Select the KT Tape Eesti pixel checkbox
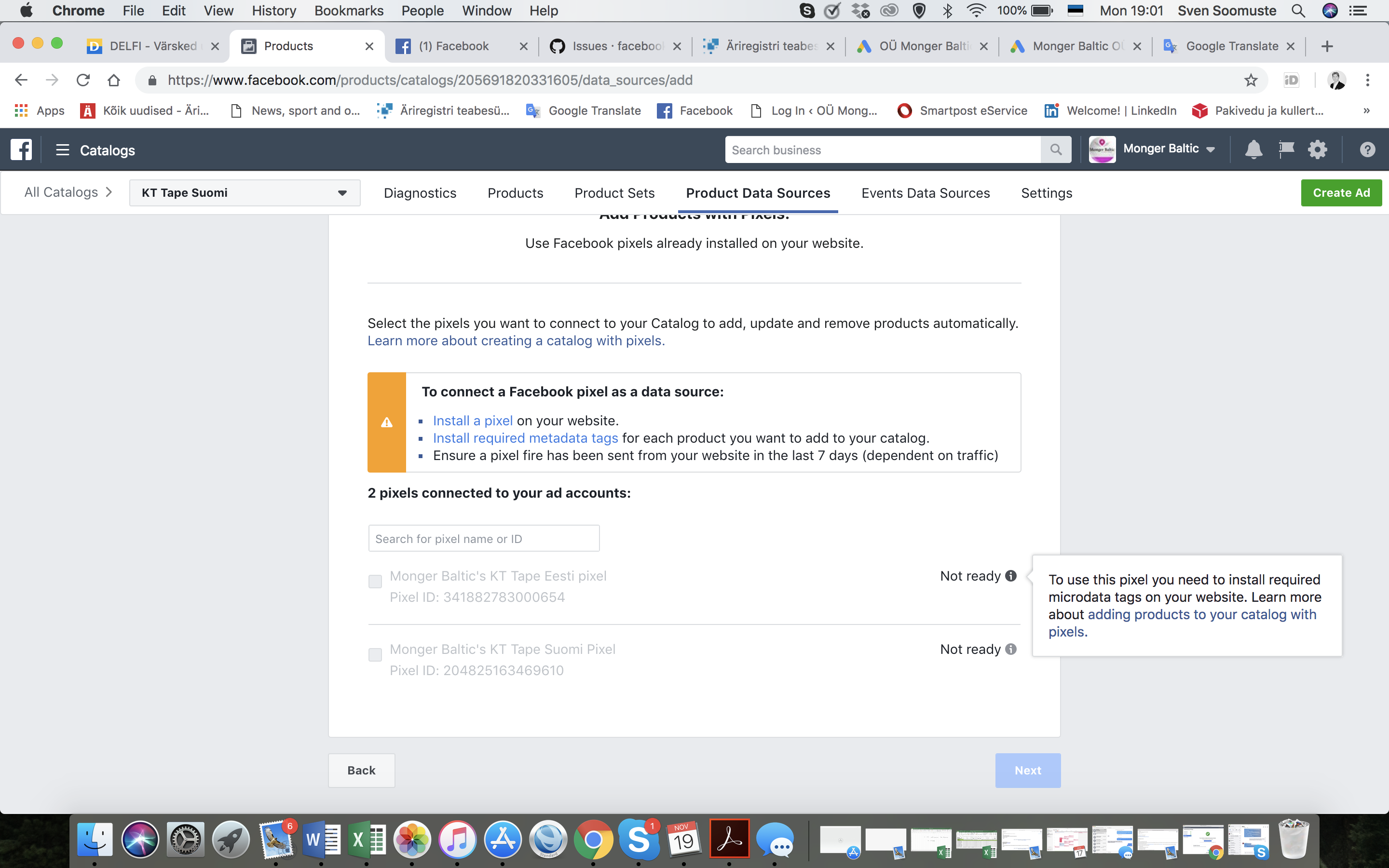The image size is (1389, 868). pos(375,581)
